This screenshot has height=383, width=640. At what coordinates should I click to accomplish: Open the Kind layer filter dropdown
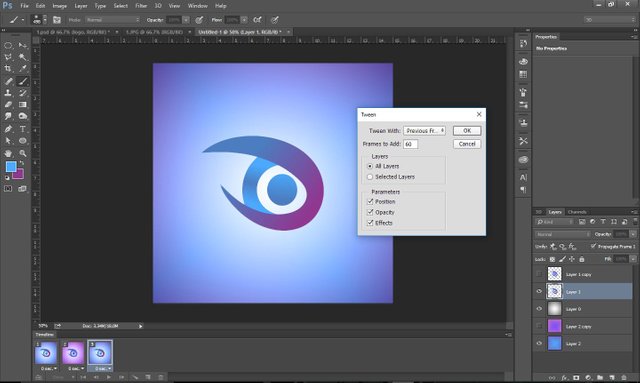point(554,222)
